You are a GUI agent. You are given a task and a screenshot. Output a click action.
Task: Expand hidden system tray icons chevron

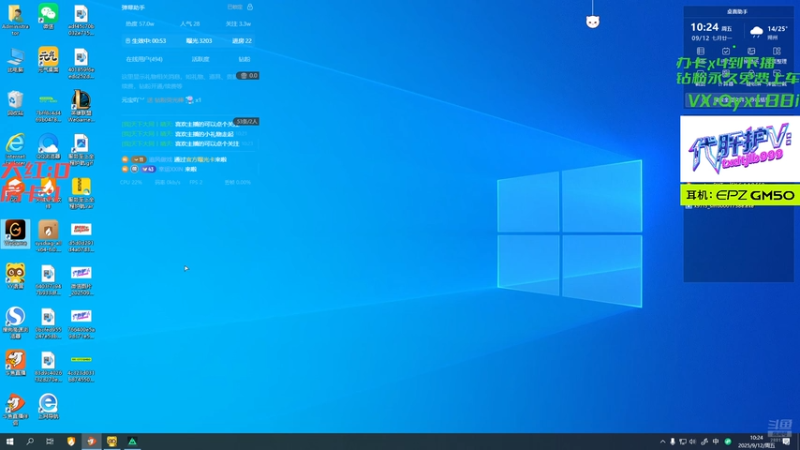[x=662, y=442]
